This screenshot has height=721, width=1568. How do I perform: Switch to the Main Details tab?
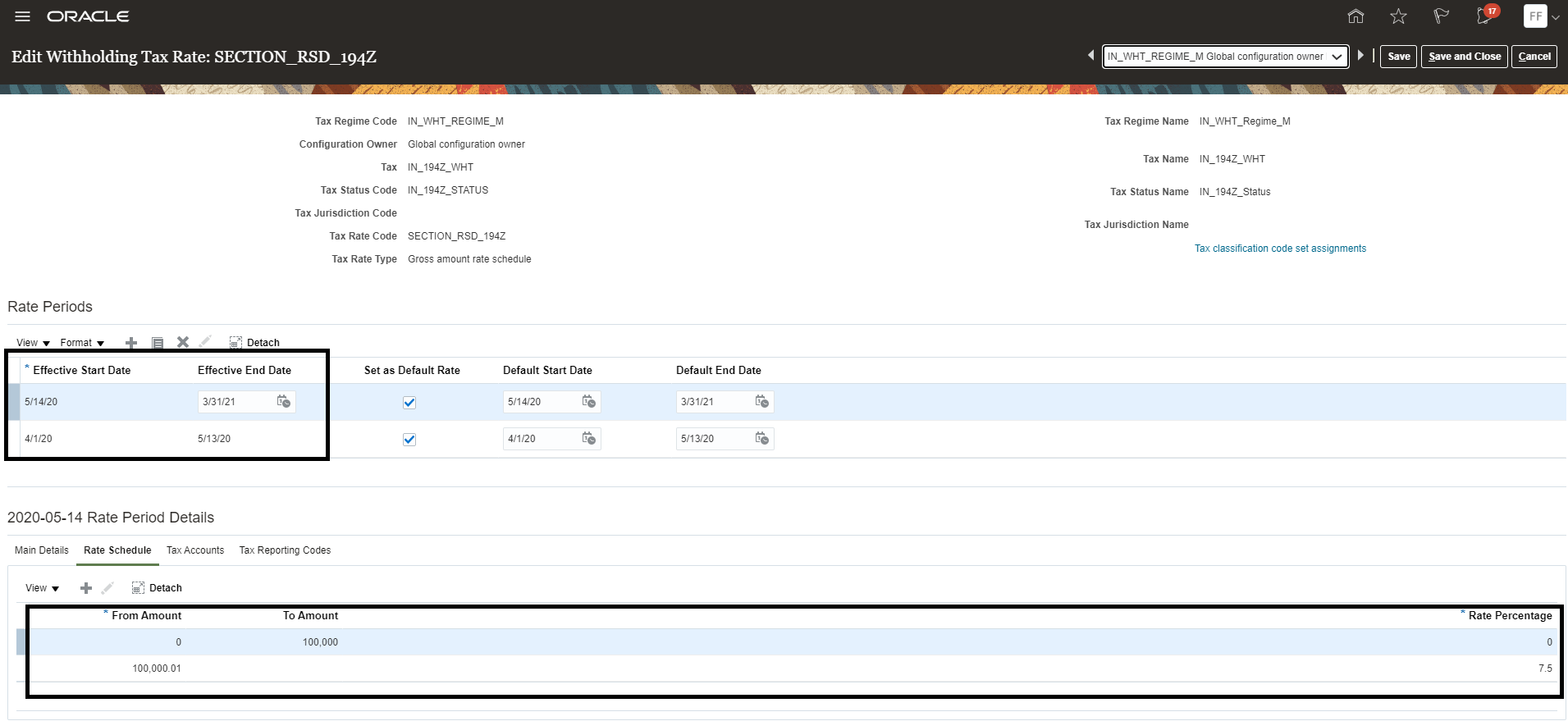[x=42, y=550]
